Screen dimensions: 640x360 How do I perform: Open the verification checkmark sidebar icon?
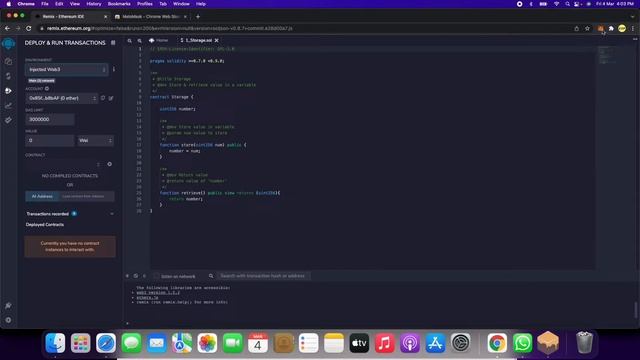pyautogui.click(x=8, y=120)
